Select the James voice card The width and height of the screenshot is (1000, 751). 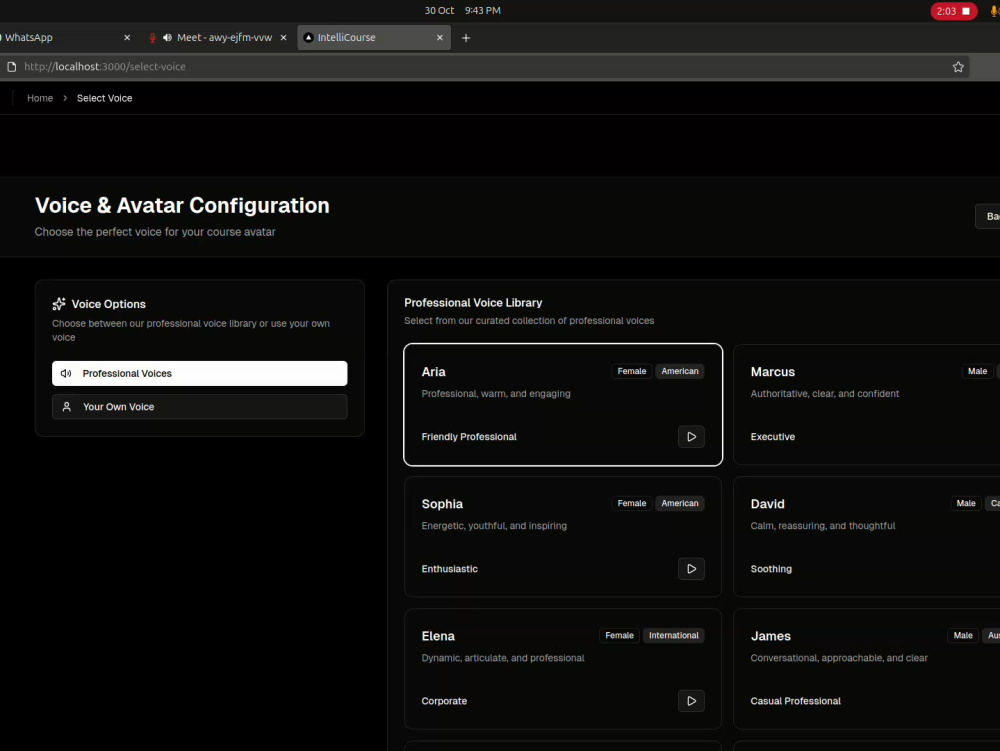(867, 669)
